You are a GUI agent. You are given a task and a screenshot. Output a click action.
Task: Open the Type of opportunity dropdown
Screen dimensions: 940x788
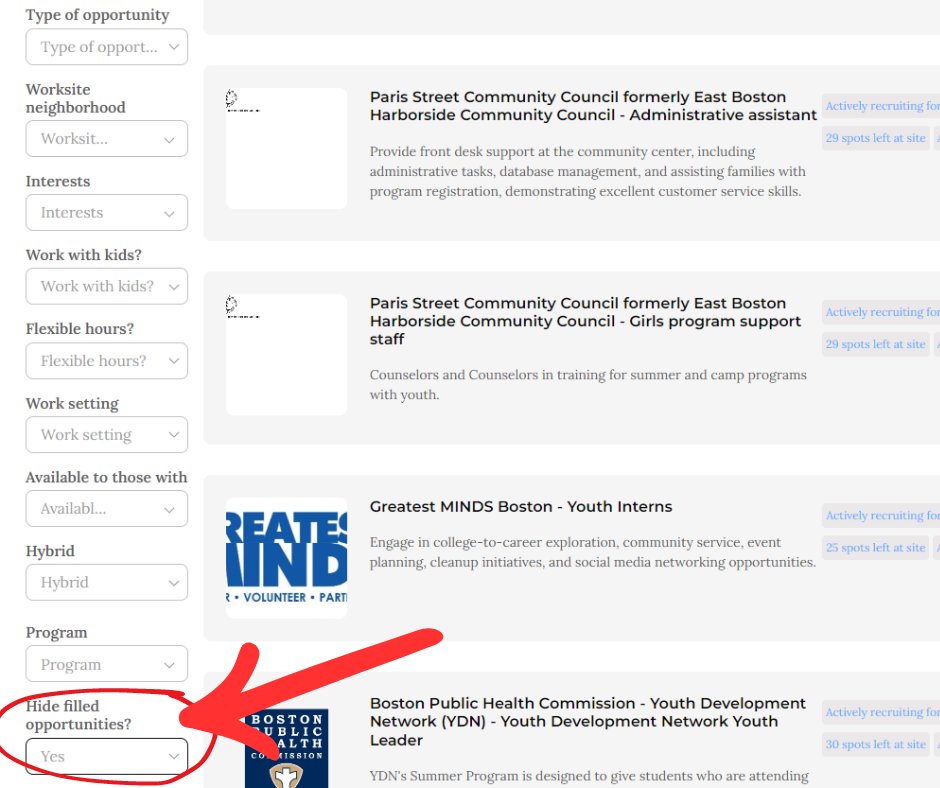tap(106, 46)
